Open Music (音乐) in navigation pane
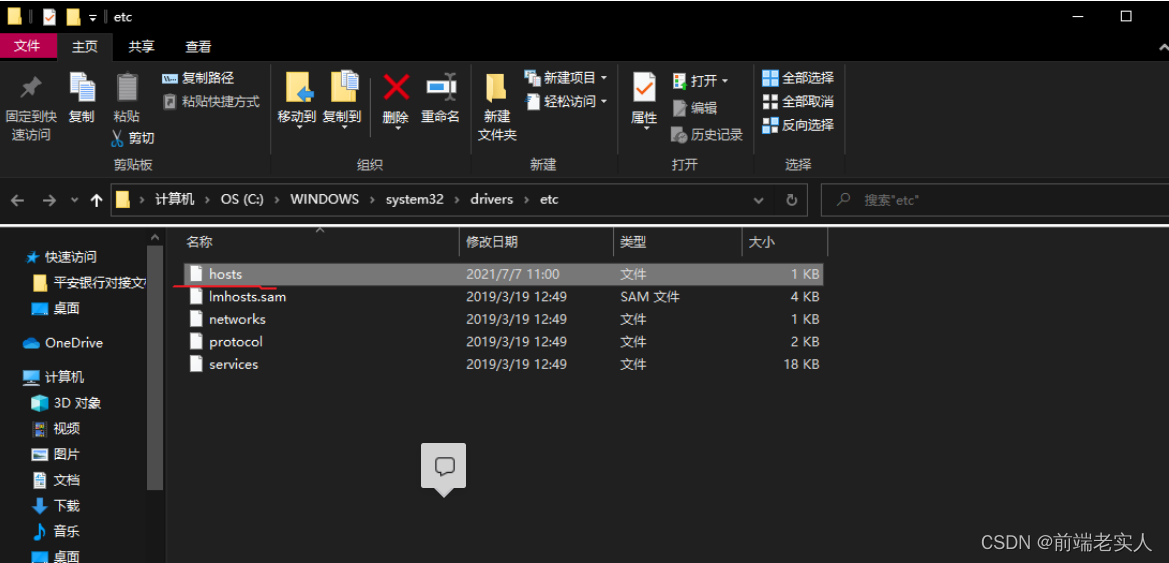1169x563 pixels. 56,531
